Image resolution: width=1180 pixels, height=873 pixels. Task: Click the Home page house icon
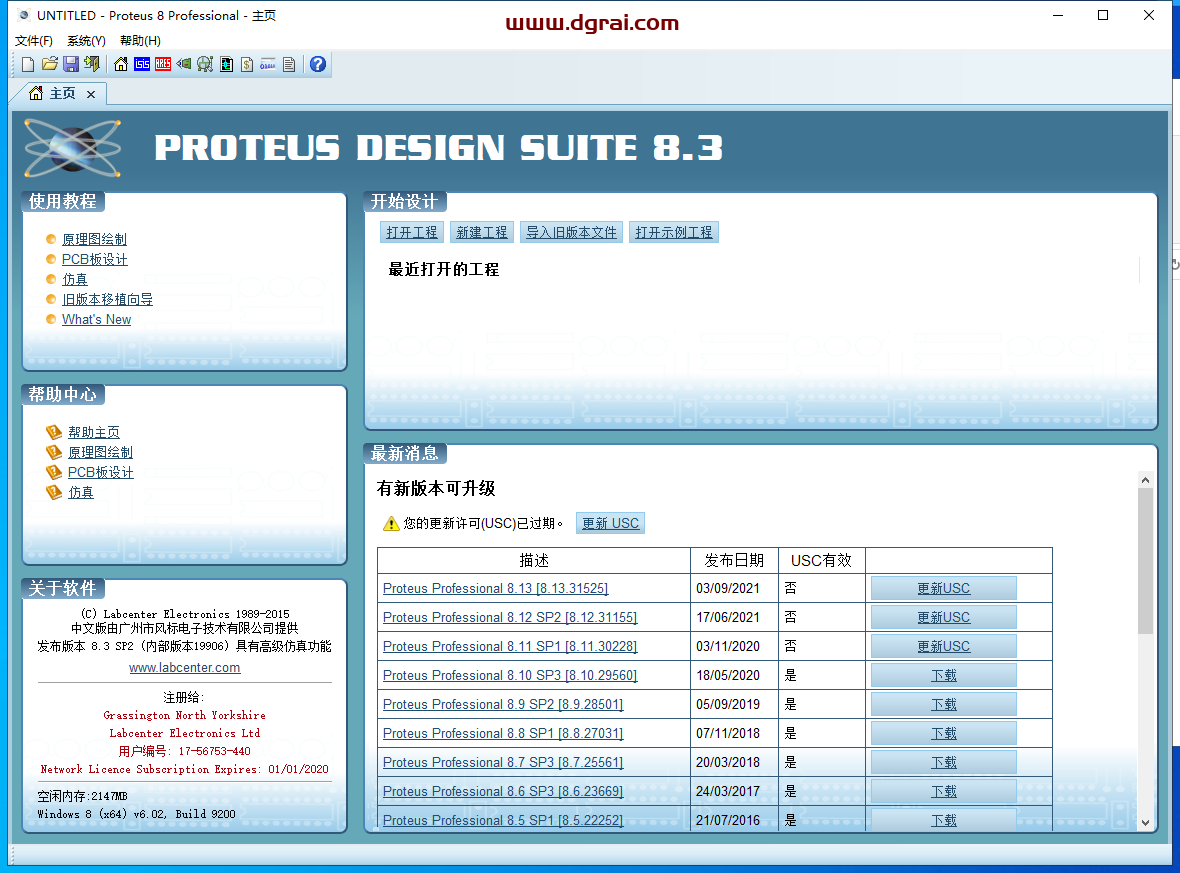(x=121, y=64)
